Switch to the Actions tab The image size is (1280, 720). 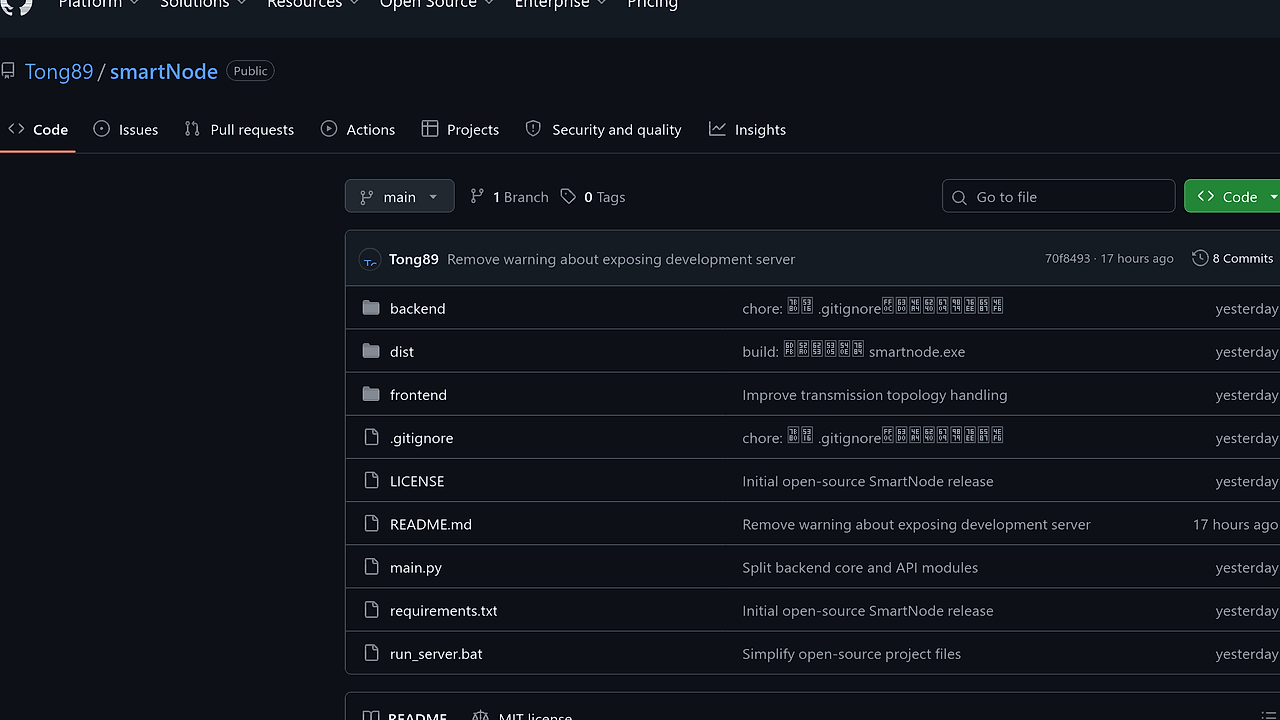click(357, 129)
